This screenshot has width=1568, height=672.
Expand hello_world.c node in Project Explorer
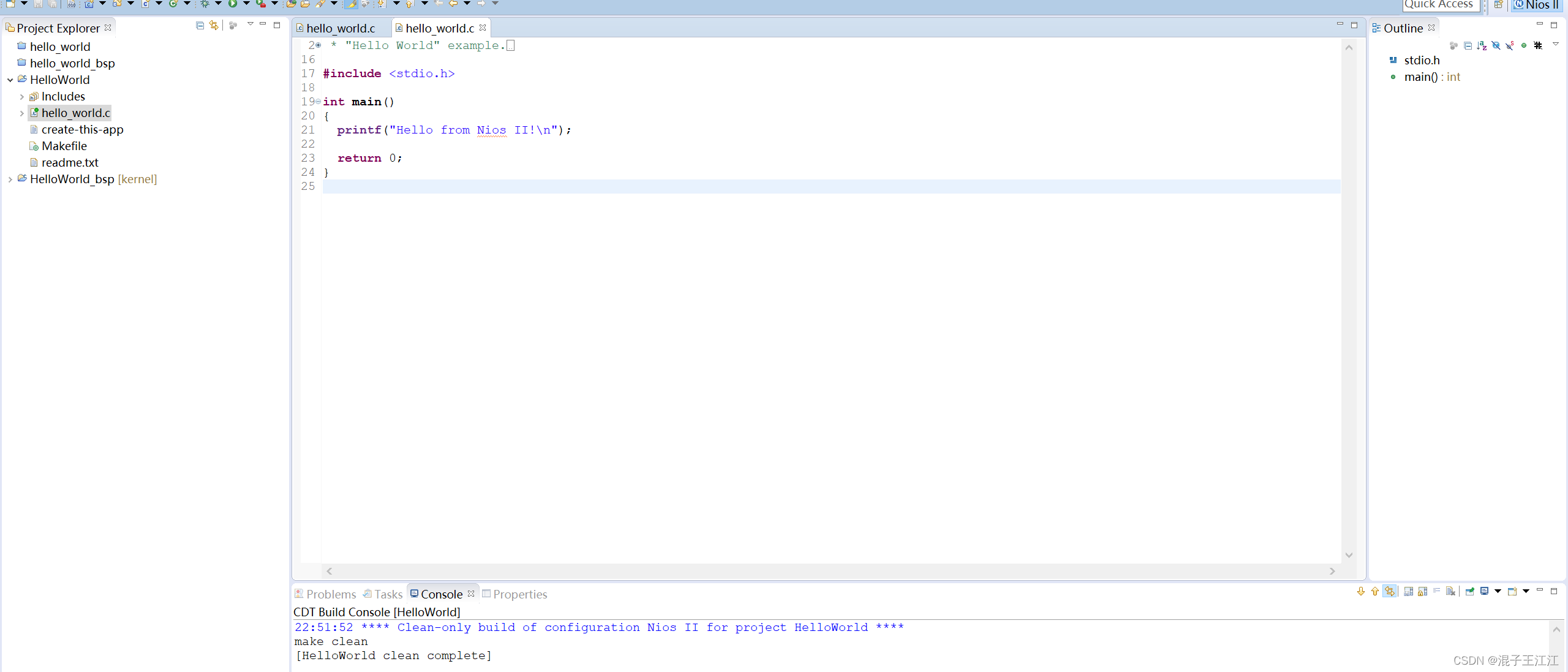pyautogui.click(x=22, y=113)
